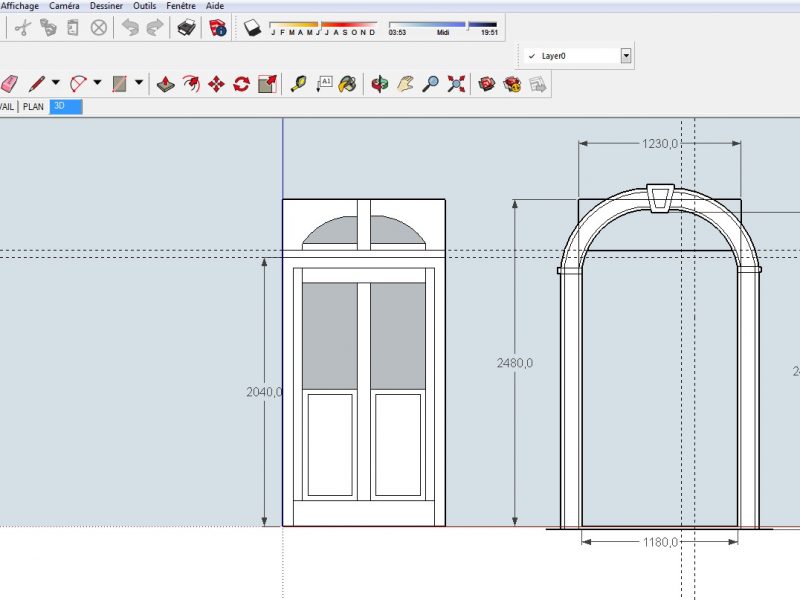Click the 1230,0 dimension label
Screen dimensions: 800x600
[660, 144]
